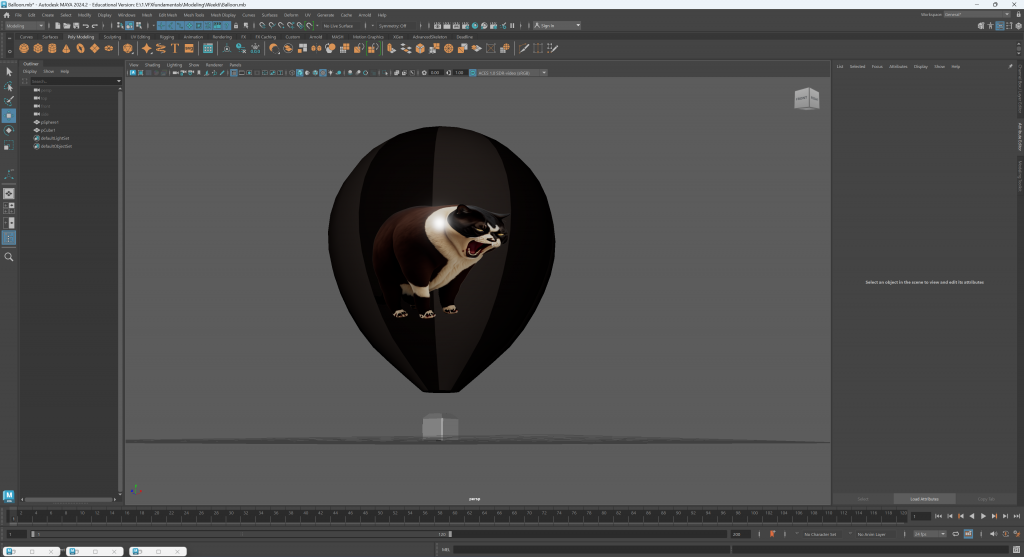Viewport: 1024px width, 557px height.
Task: Click the star-shaped Sweep Mesh shelf icon
Action: [x=146, y=48]
